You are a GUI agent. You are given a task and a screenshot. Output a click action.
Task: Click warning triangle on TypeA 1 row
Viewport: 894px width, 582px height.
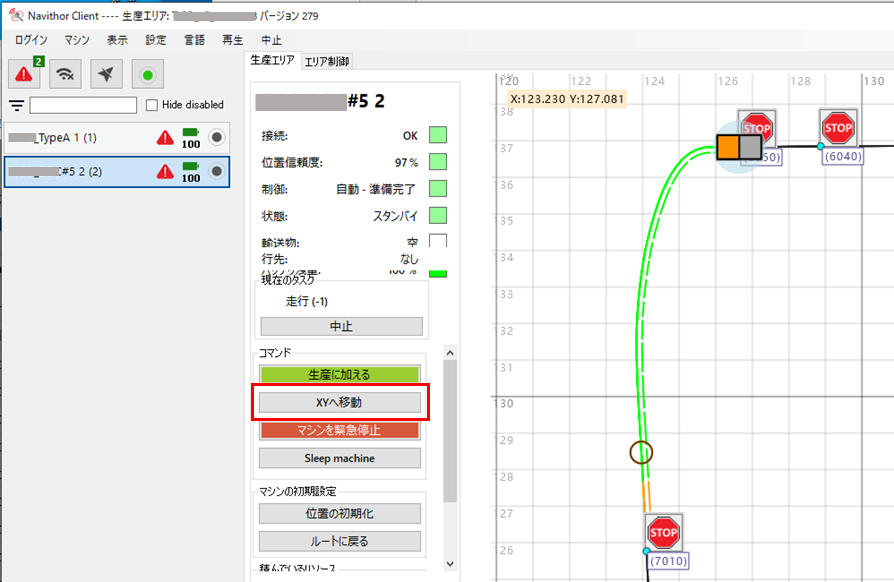tap(165, 138)
